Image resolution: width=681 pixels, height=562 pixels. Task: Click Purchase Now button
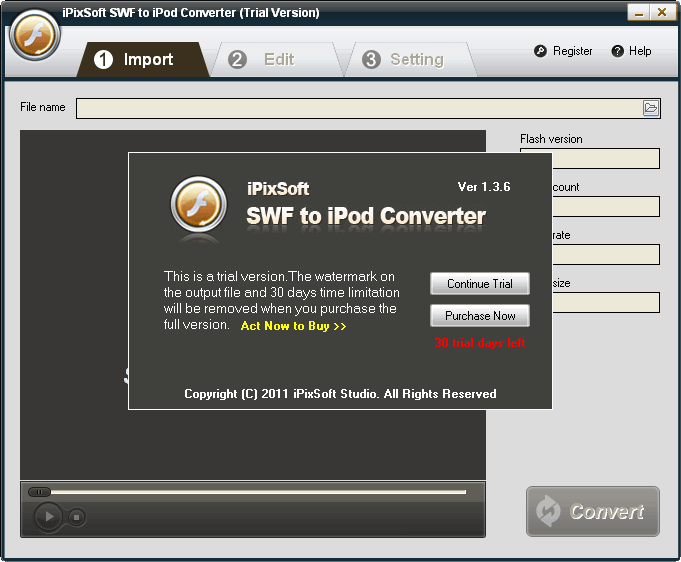tap(480, 315)
